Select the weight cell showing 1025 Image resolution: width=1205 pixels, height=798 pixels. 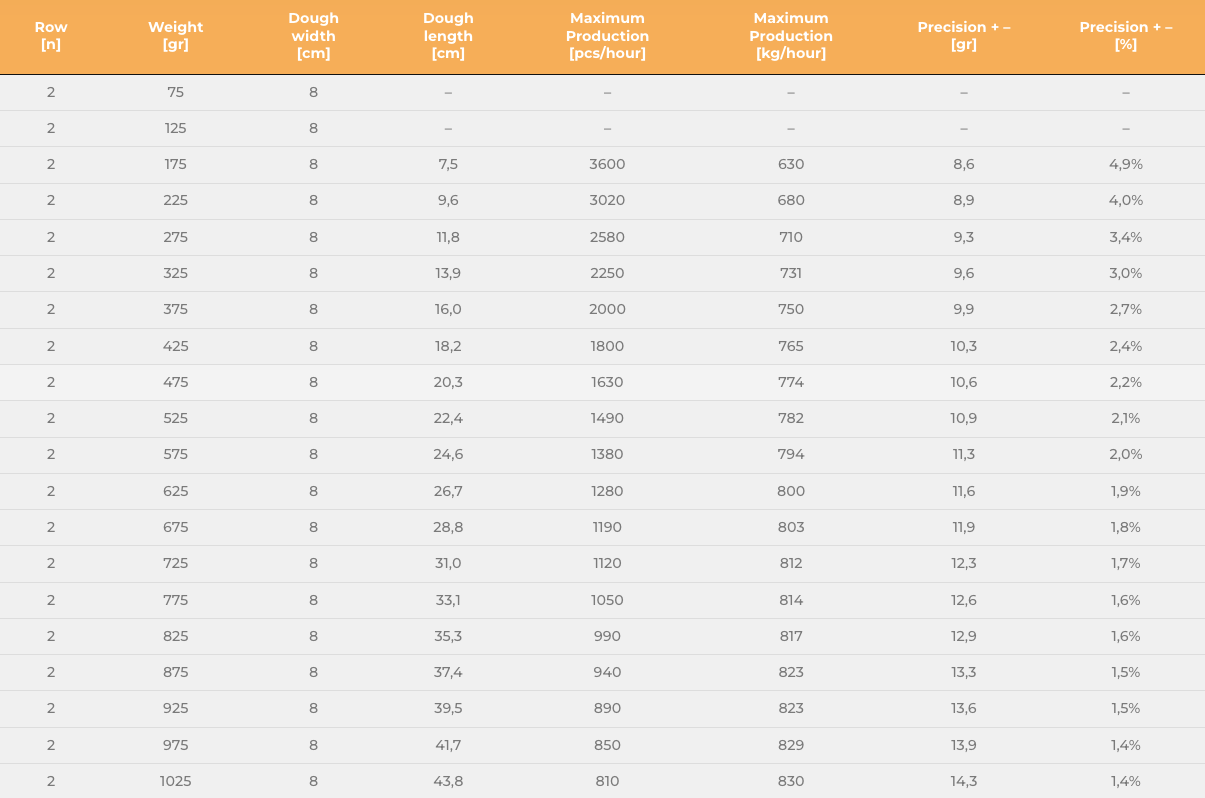point(175,781)
